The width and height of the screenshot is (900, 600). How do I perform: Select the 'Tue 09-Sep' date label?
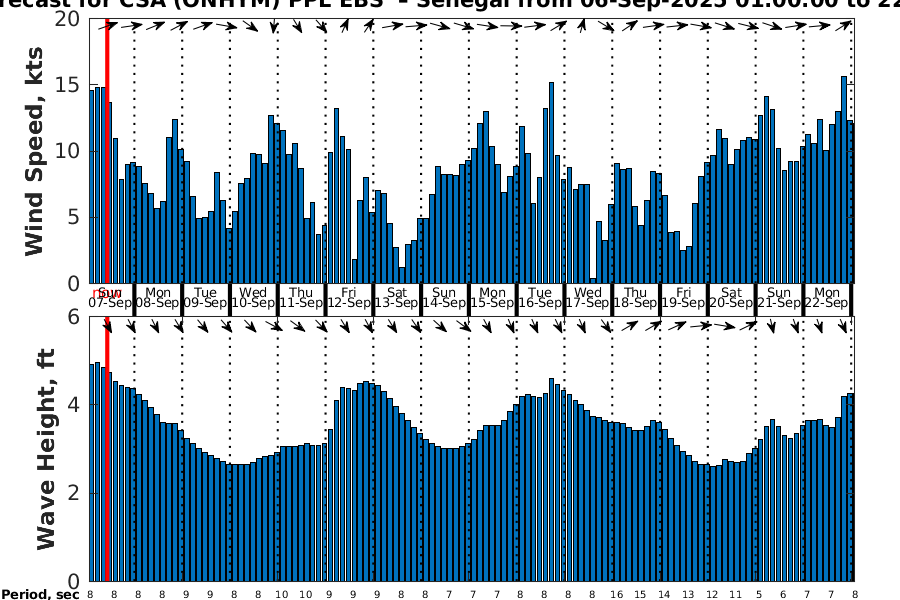(205, 297)
